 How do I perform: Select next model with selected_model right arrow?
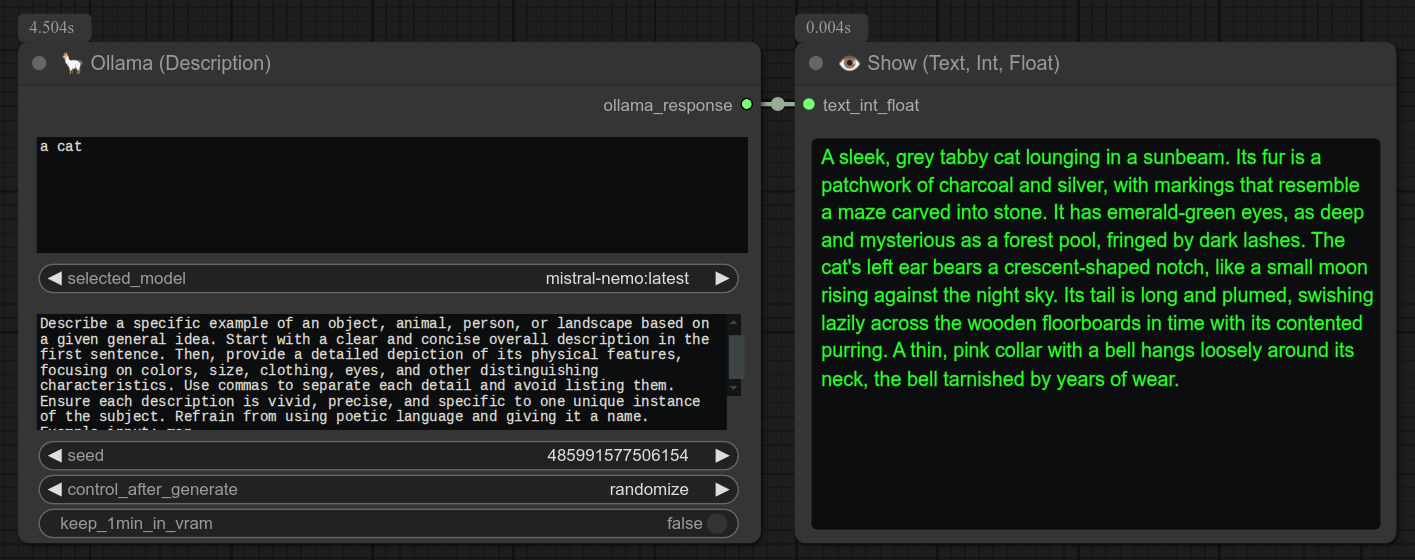coord(722,278)
